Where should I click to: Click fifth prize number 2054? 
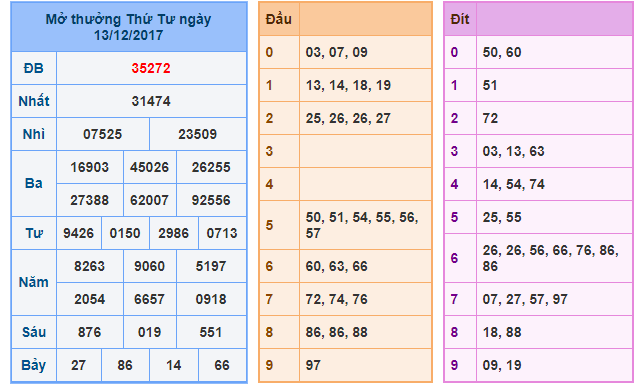[x=90, y=299]
